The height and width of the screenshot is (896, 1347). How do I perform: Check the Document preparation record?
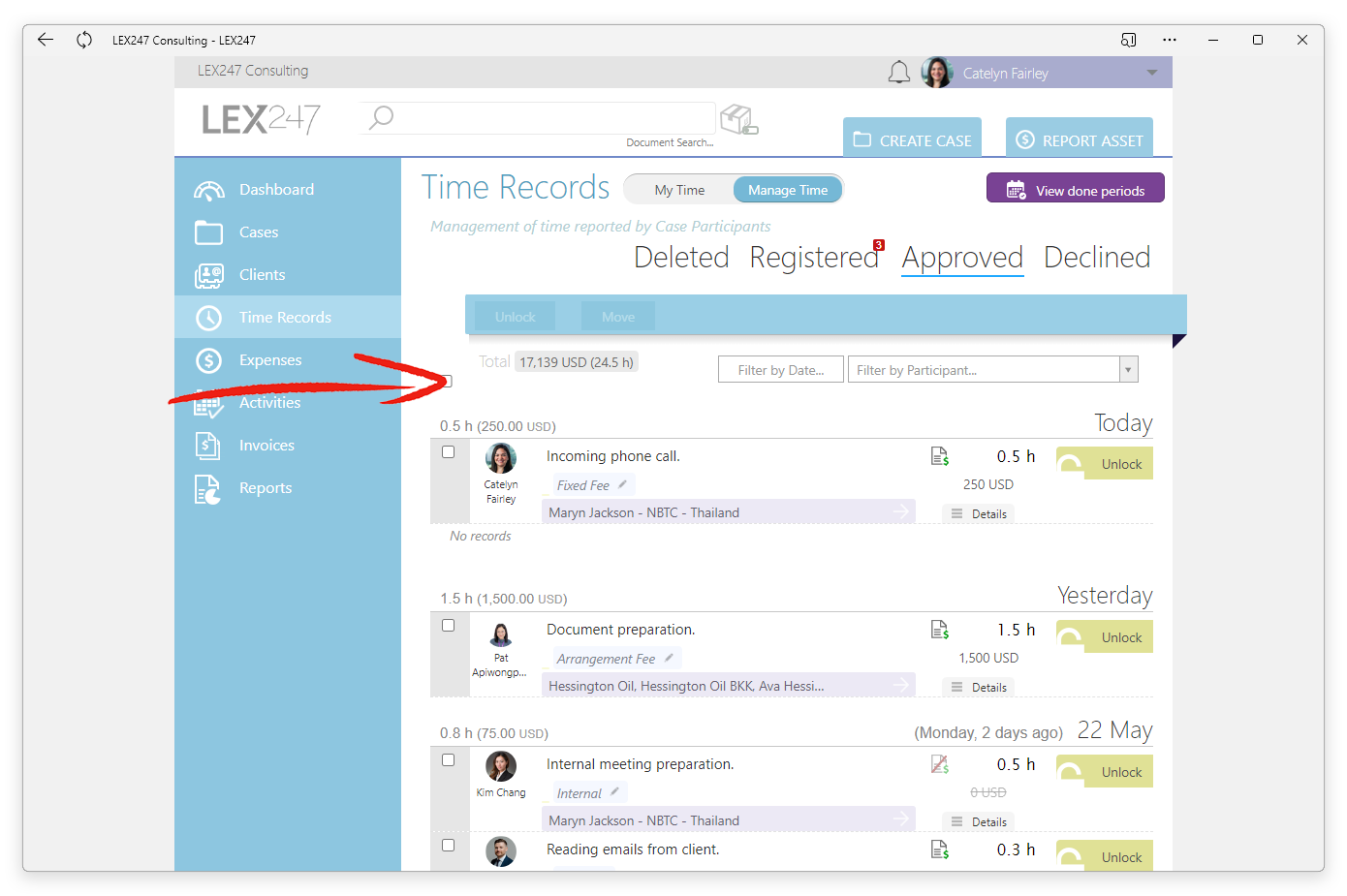tap(448, 626)
